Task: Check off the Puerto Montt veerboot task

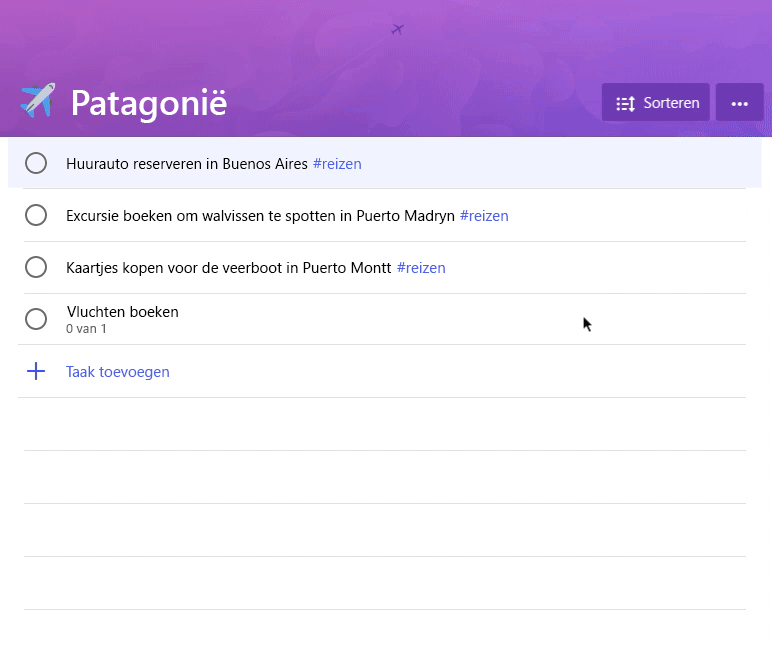Action: click(36, 267)
